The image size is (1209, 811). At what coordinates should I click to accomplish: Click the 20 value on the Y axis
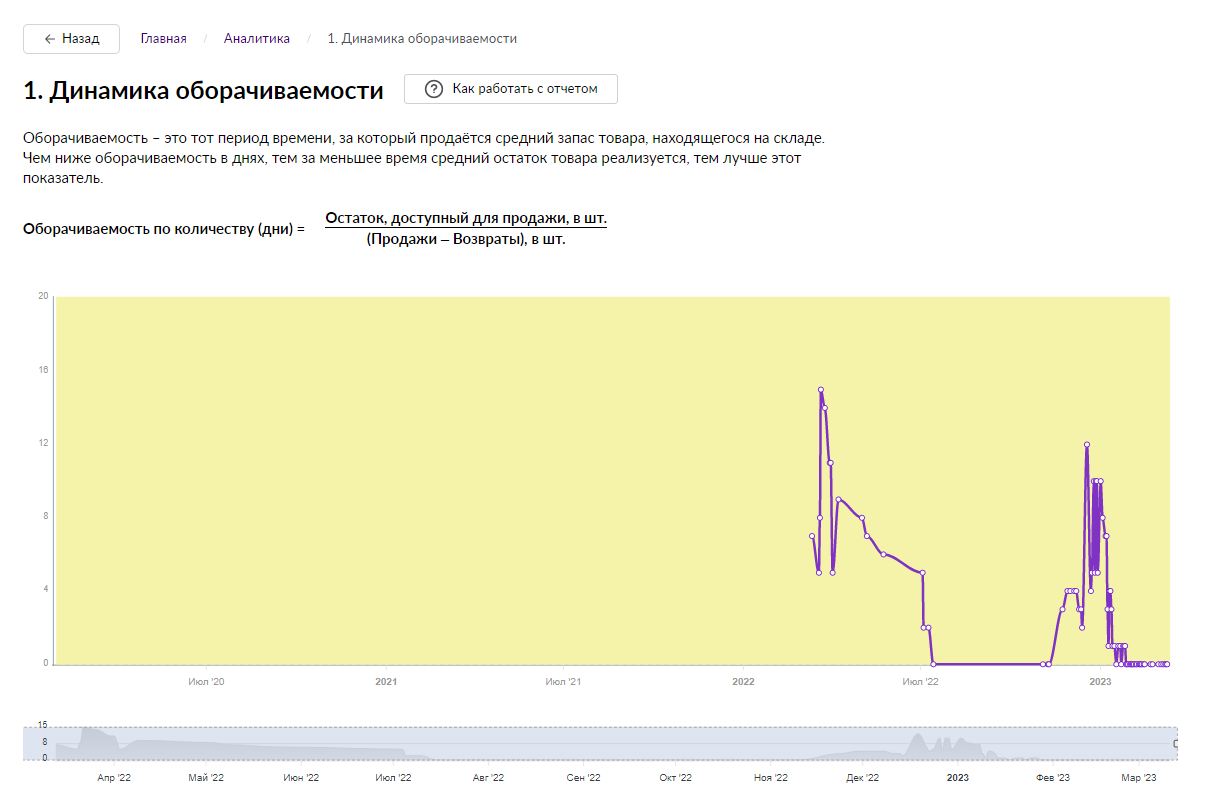[43, 296]
